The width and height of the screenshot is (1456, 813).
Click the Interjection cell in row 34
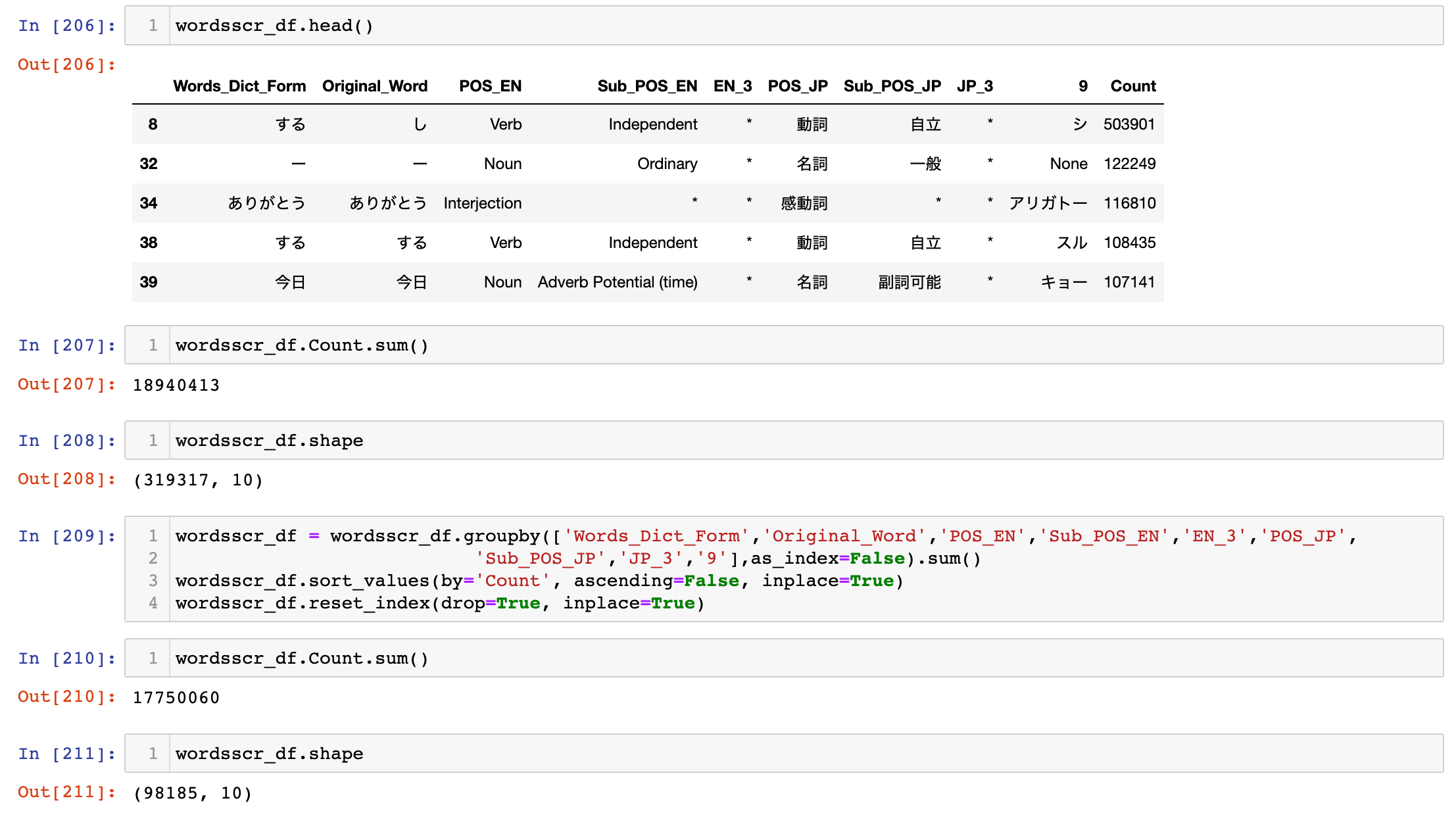[x=483, y=203]
